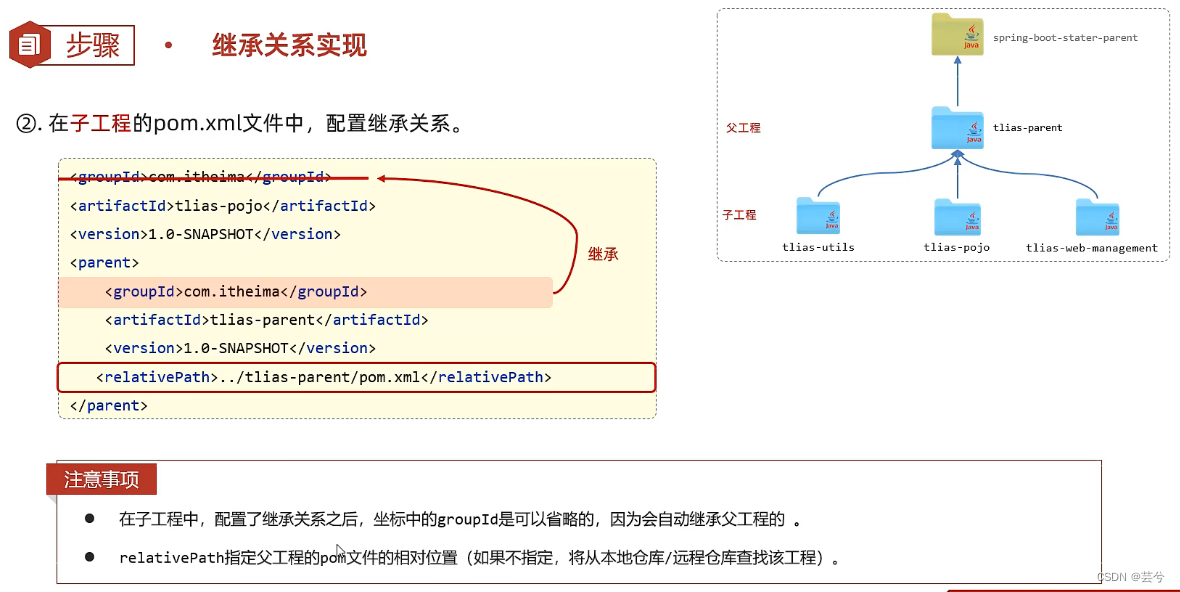Click the 注意事项 red banner
The height and width of the screenshot is (592, 1180).
(102, 480)
